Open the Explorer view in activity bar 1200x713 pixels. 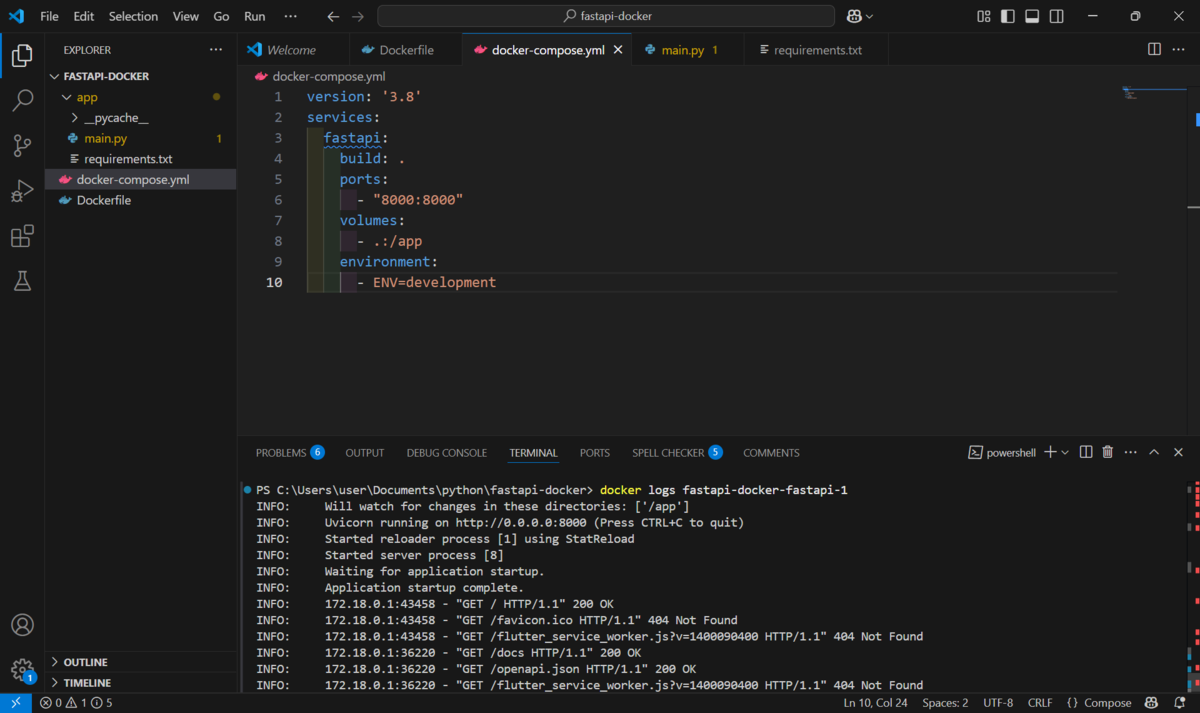tap(22, 56)
